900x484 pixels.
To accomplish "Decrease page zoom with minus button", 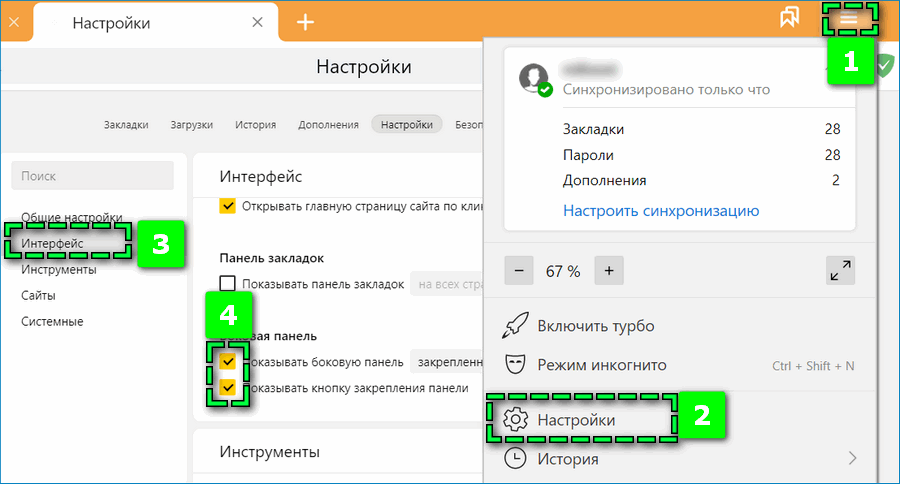I will (519, 270).
